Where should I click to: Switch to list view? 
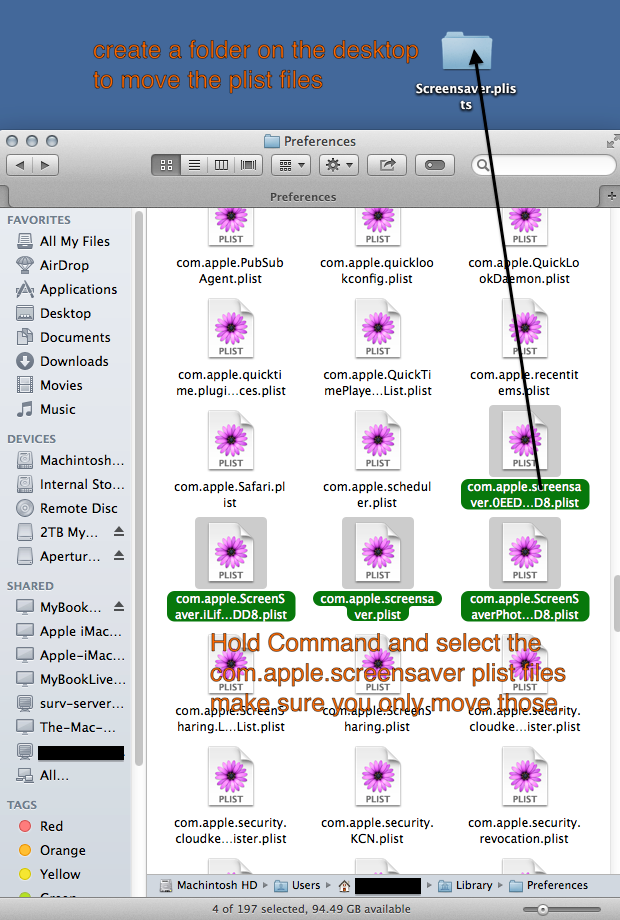194,165
